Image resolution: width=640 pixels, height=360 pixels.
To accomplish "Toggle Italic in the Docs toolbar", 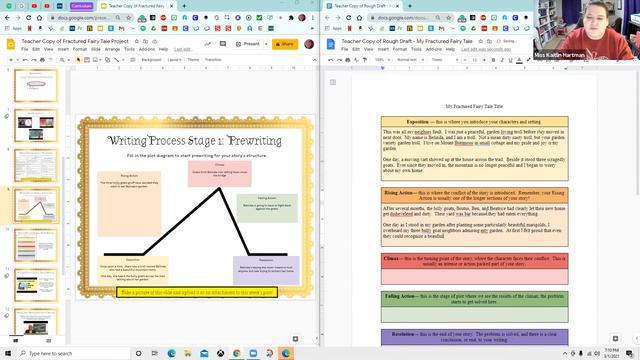I will tap(502, 60).
